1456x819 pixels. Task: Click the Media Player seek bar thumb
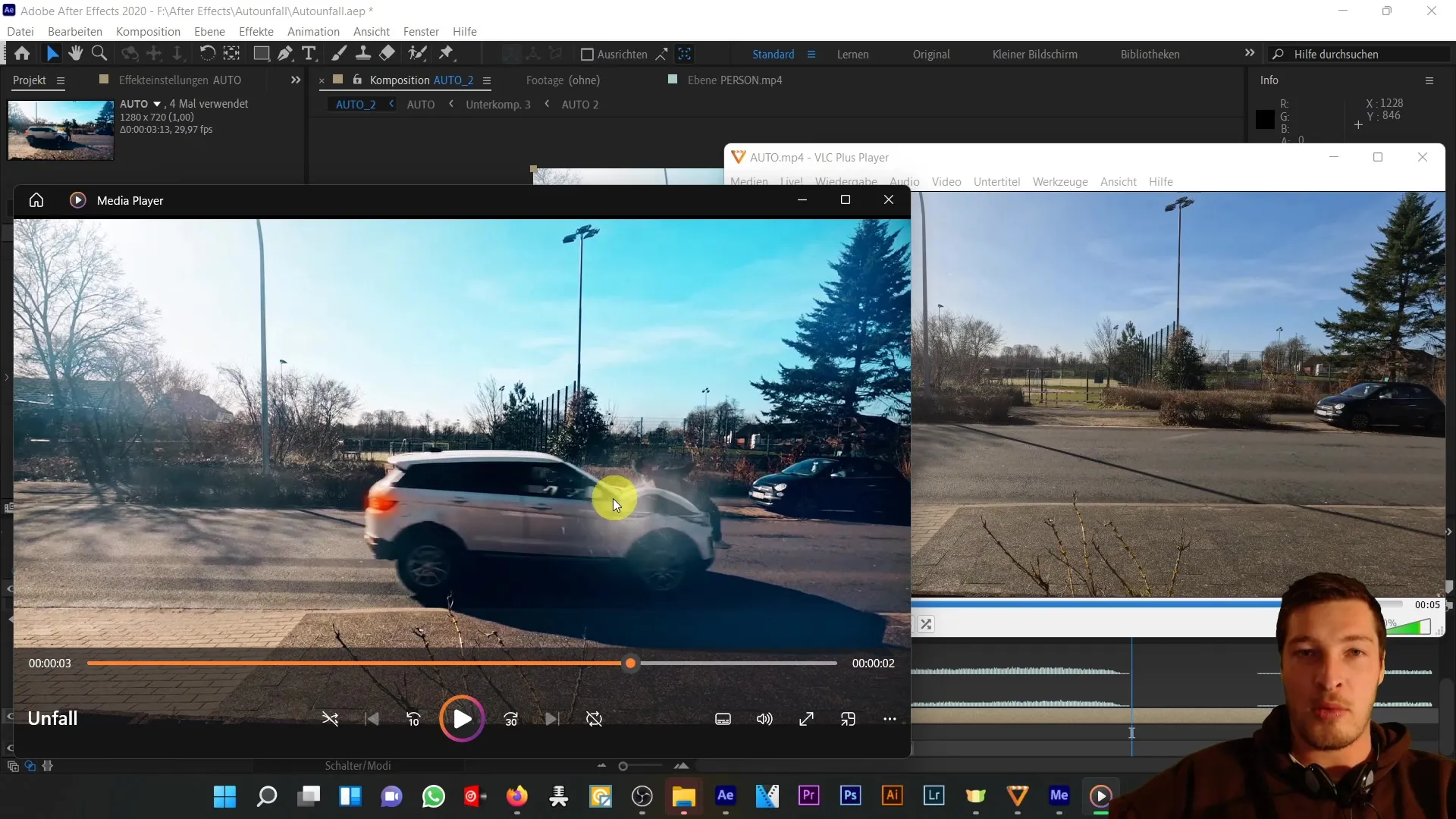click(x=630, y=664)
